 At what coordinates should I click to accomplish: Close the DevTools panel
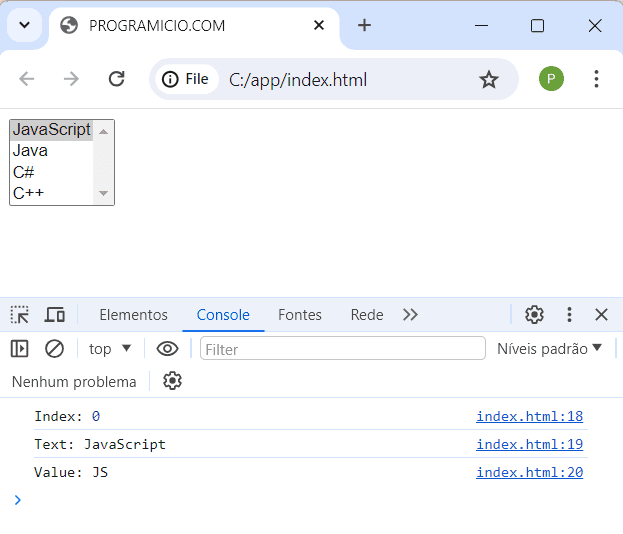601,315
